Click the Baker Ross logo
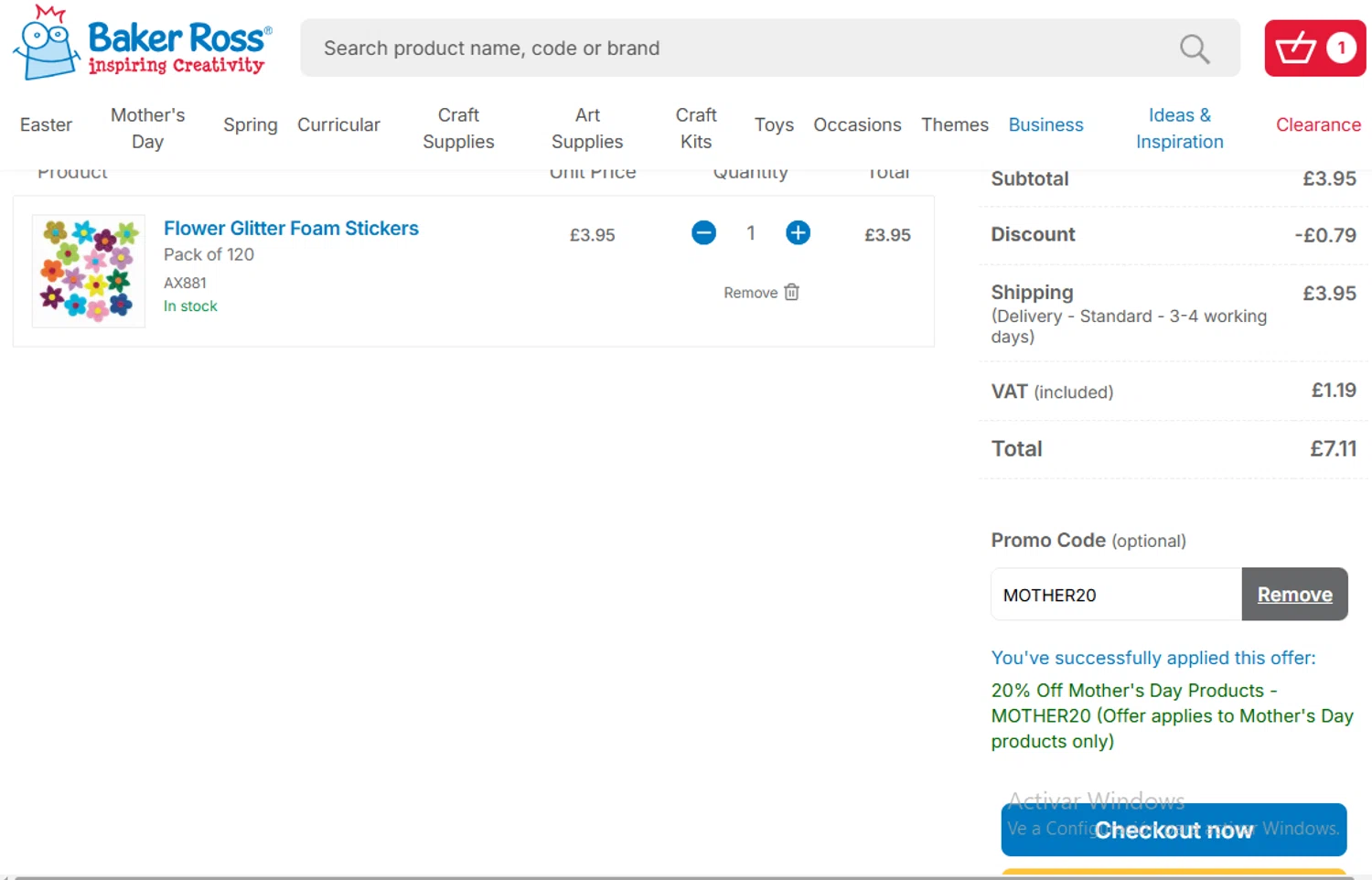The width and height of the screenshot is (1372, 880). tap(144, 44)
